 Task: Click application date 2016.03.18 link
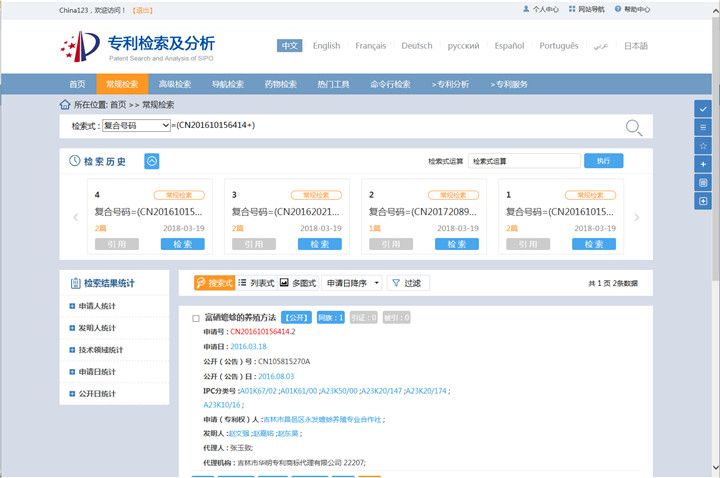(248, 347)
